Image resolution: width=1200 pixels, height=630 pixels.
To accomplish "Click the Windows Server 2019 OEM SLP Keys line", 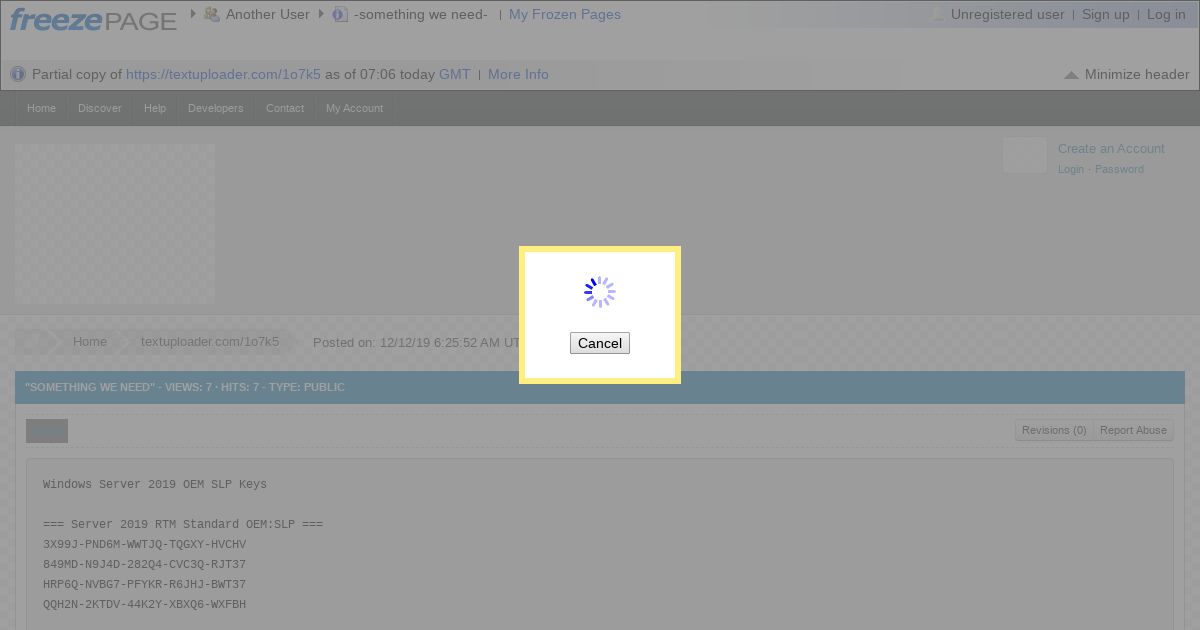I will coord(155,484).
